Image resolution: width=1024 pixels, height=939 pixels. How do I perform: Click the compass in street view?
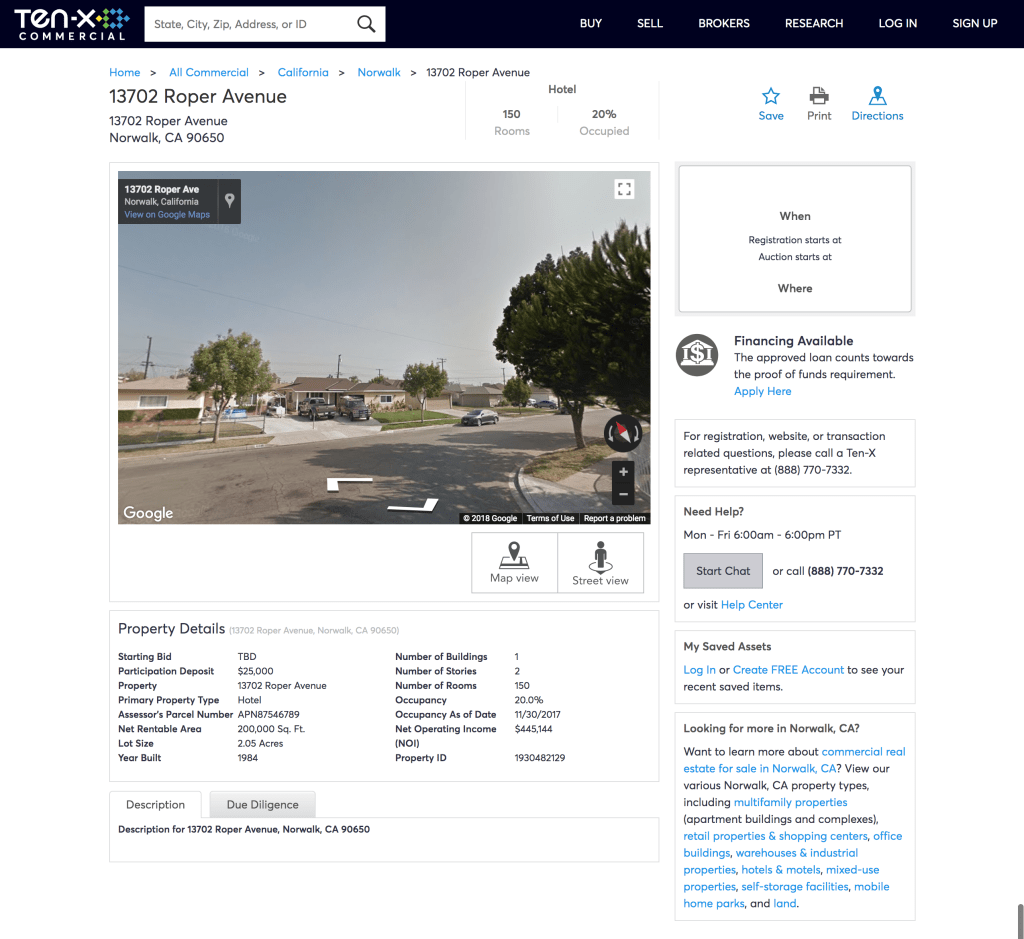tap(622, 432)
